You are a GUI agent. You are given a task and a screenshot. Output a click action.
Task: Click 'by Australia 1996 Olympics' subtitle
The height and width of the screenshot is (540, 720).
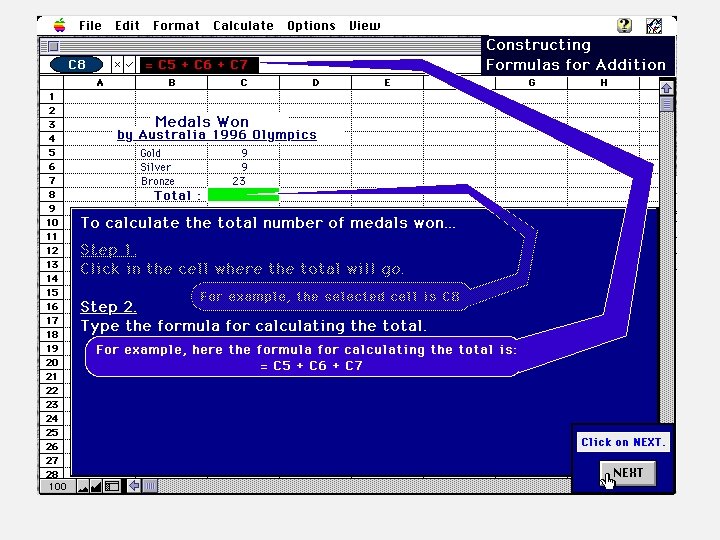[x=217, y=135]
